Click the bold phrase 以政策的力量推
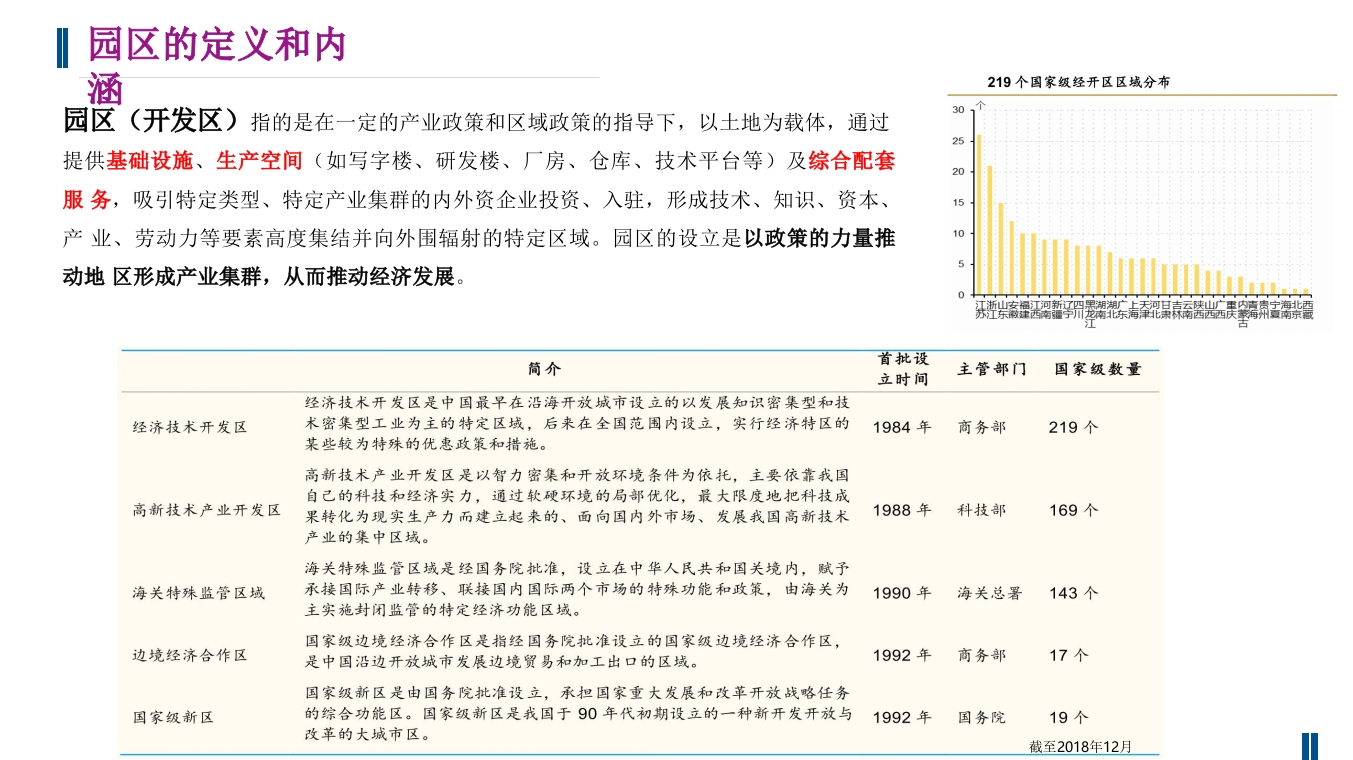 pos(820,239)
